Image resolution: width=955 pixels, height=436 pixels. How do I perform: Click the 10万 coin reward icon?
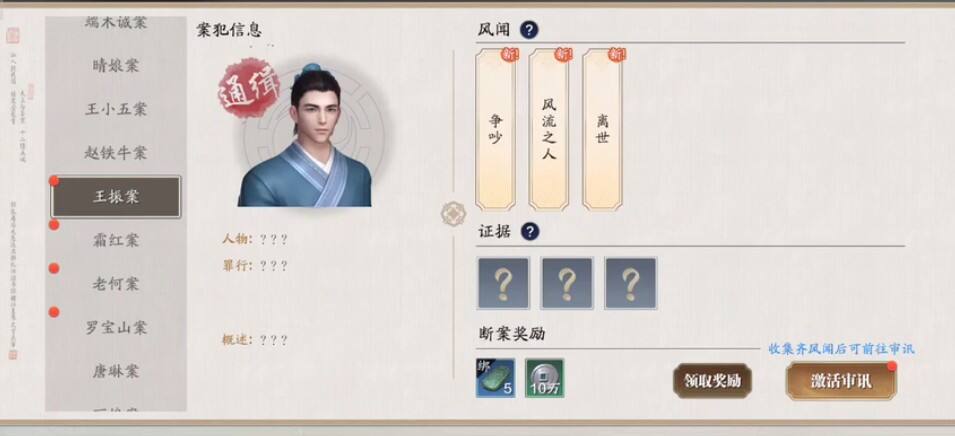(544, 378)
